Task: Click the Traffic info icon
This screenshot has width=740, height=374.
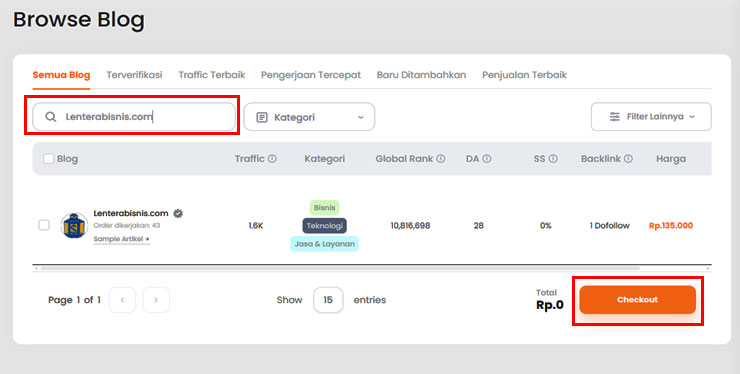Action: coord(272,159)
